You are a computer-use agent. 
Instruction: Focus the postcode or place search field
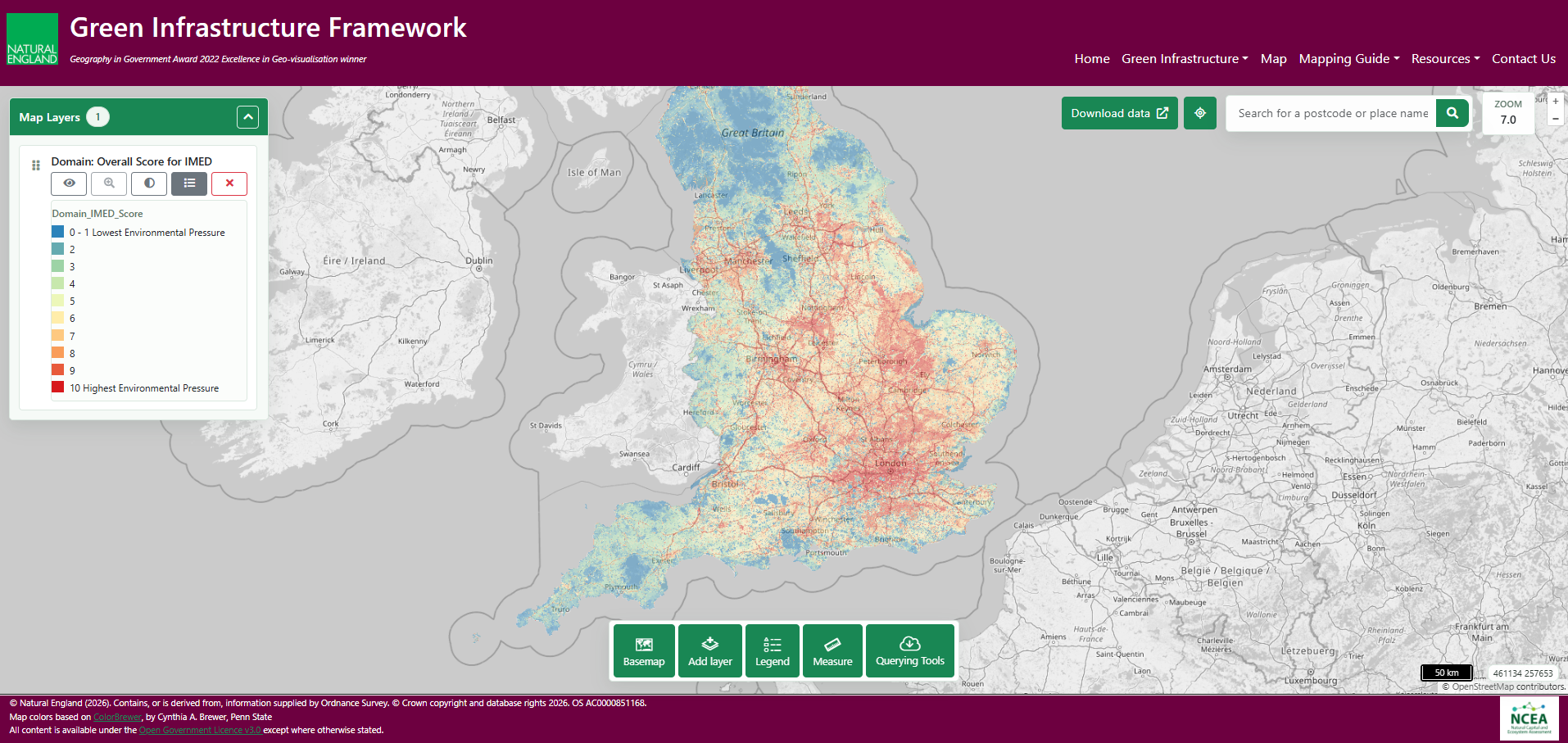[1332, 113]
